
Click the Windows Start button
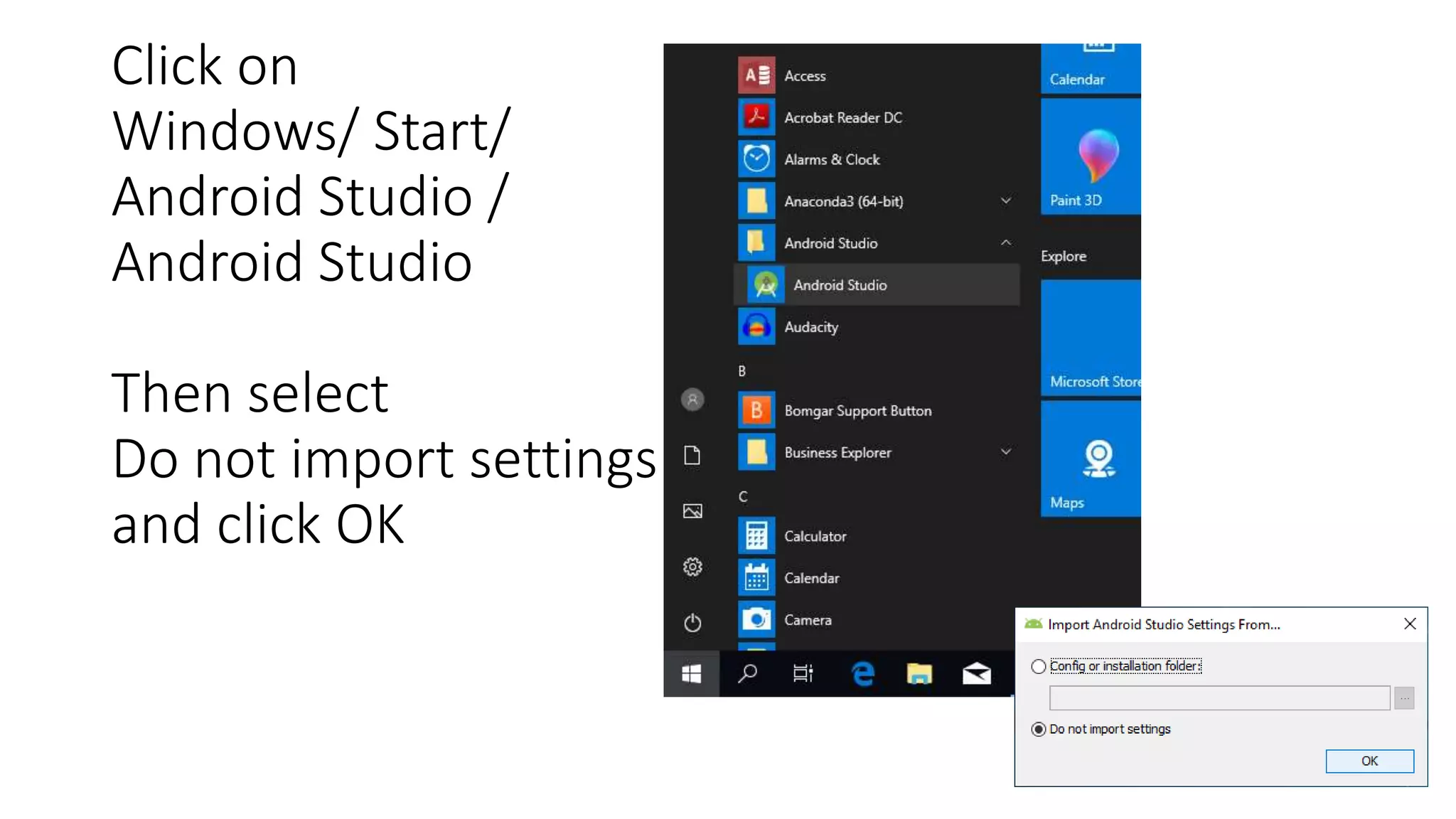(691, 673)
